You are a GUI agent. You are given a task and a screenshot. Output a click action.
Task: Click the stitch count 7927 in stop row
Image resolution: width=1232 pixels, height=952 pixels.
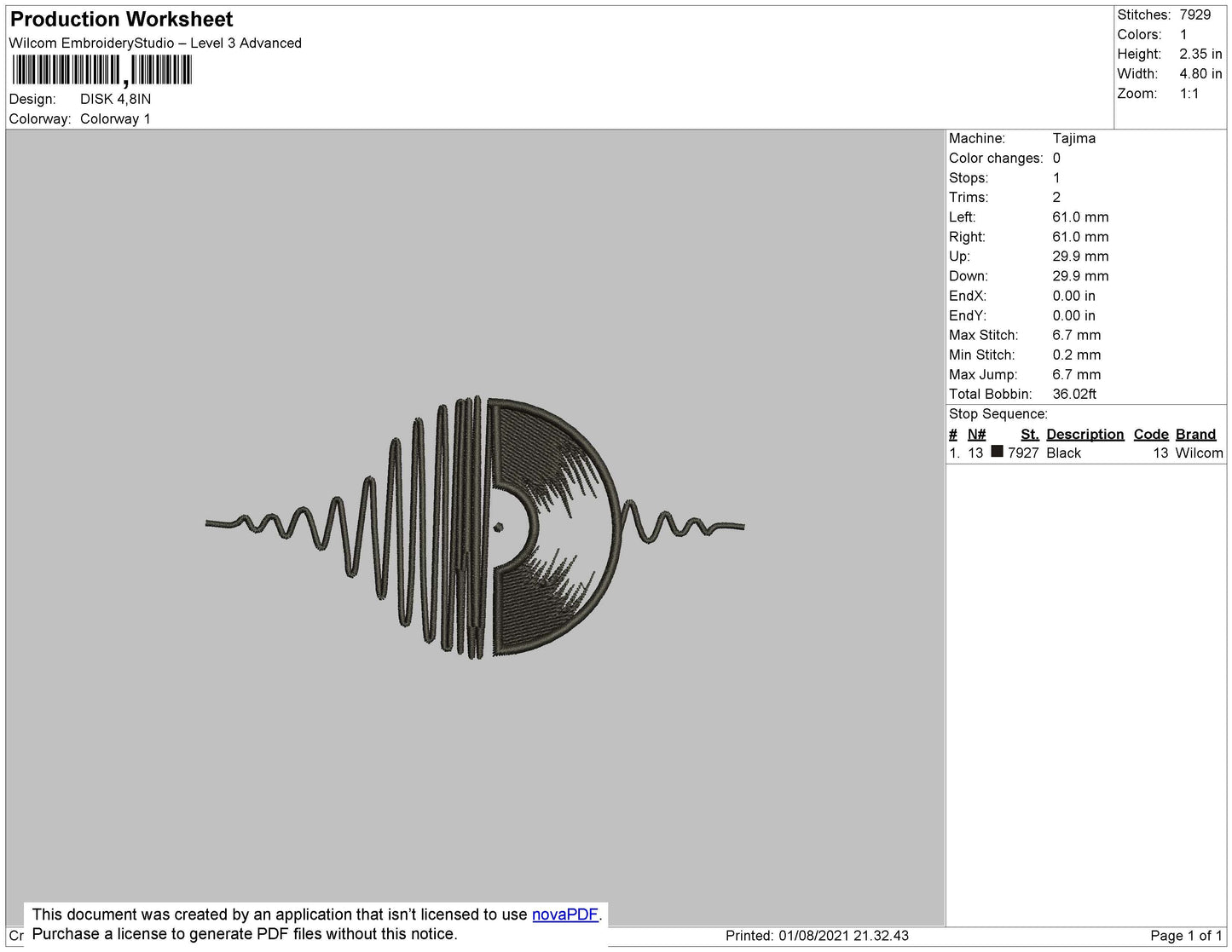click(x=1023, y=453)
